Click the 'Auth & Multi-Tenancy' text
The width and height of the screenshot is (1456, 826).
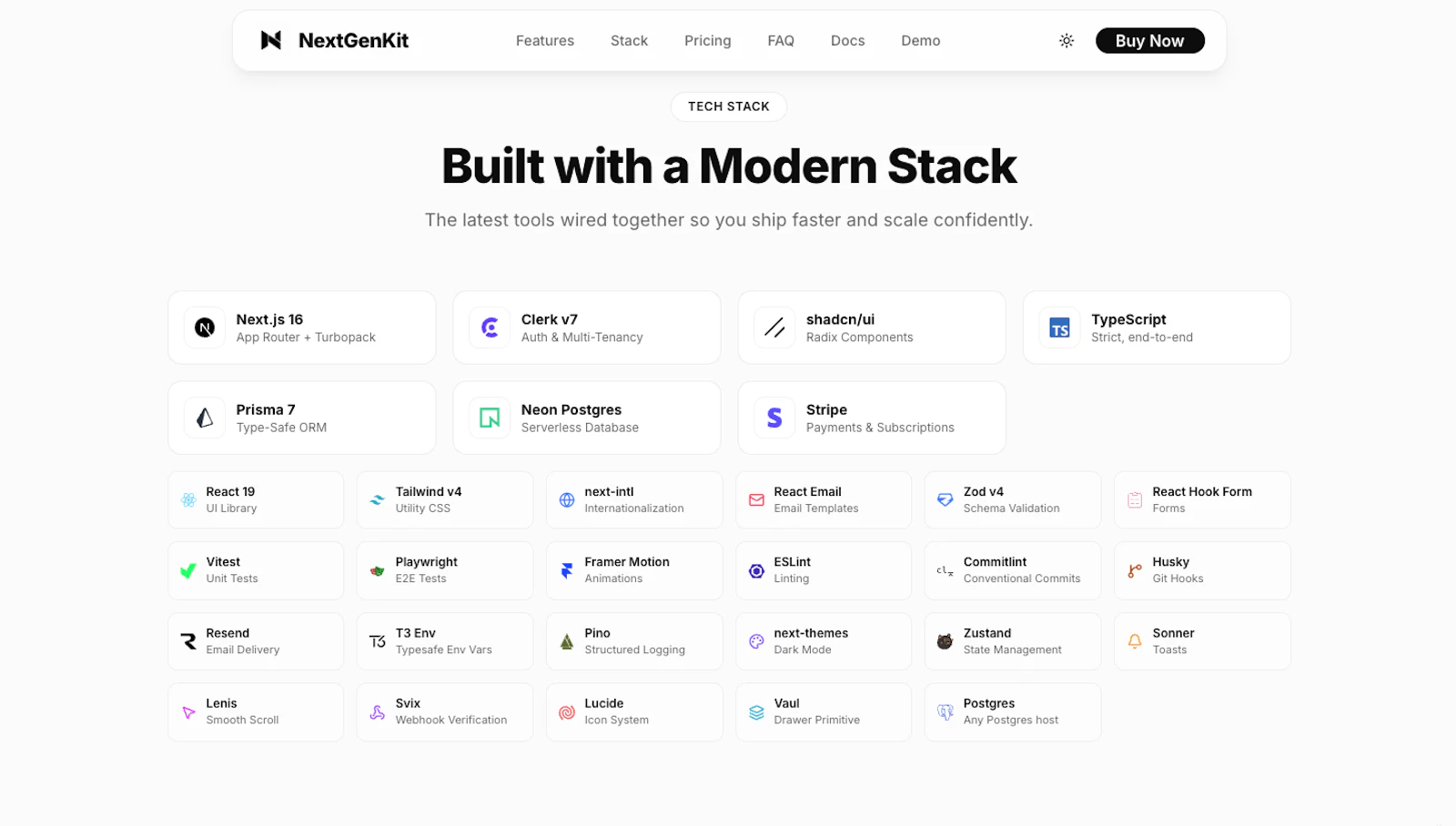pyautogui.click(x=582, y=337)
